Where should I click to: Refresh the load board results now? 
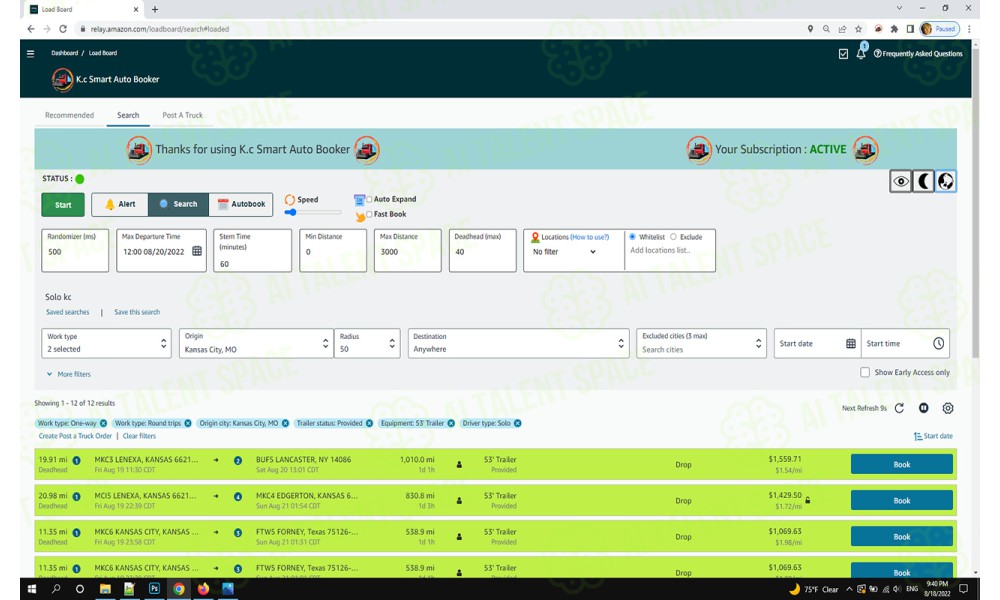coord(899,408)
